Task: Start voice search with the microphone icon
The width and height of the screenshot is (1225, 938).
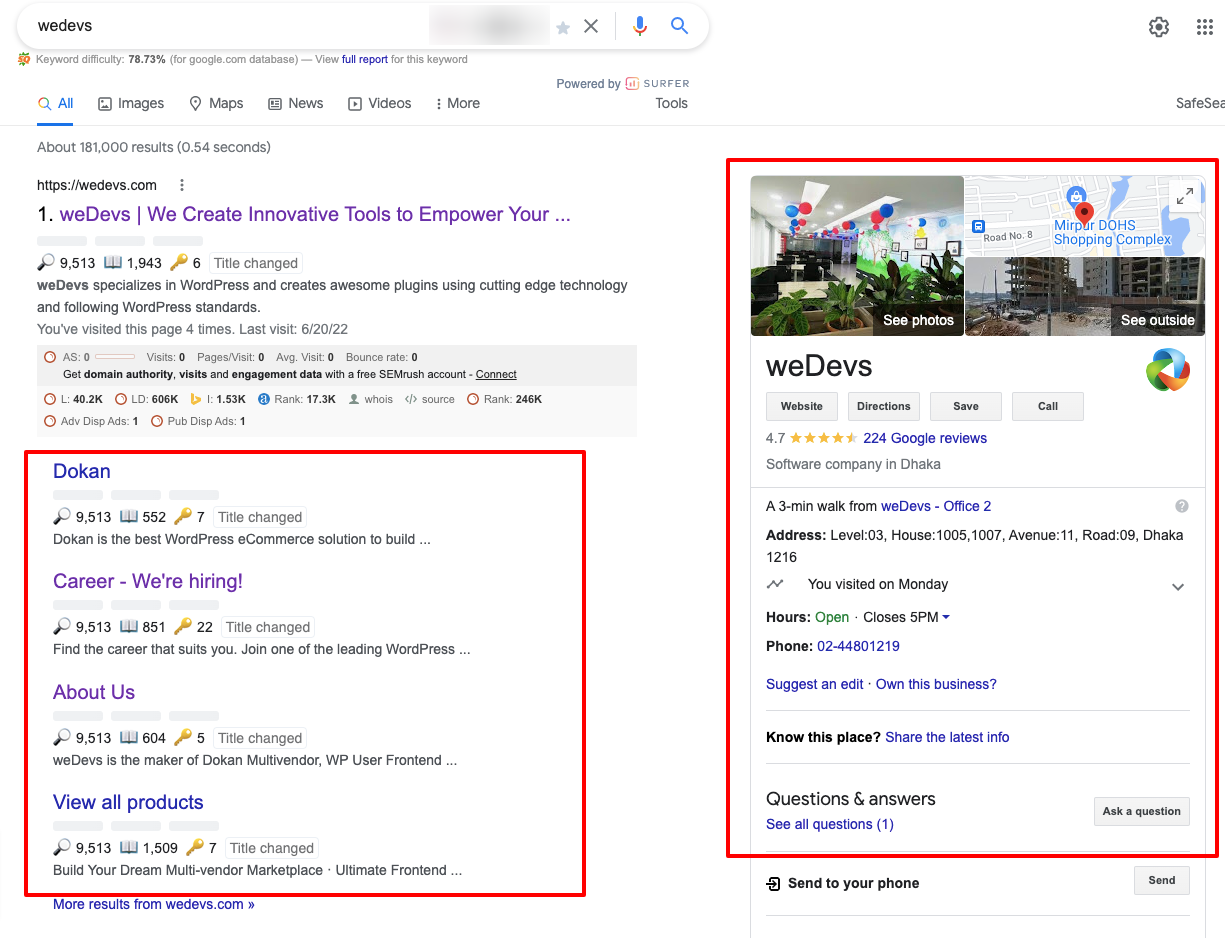Action: (640, 26)
